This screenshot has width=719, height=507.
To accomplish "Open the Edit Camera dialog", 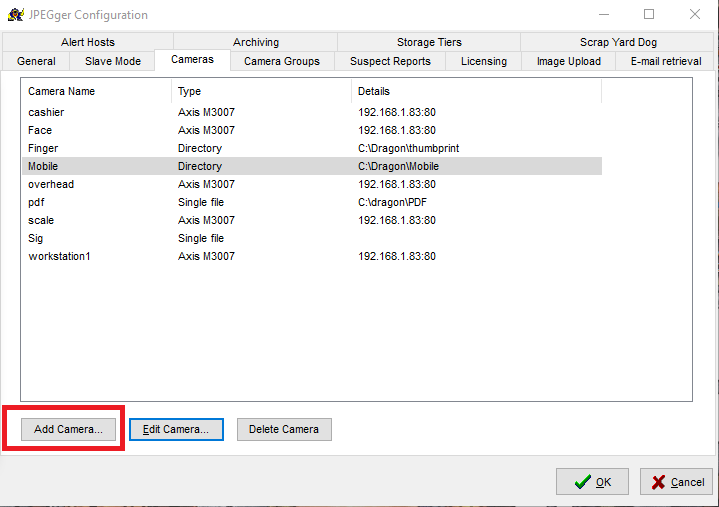I will coord(176,429).
